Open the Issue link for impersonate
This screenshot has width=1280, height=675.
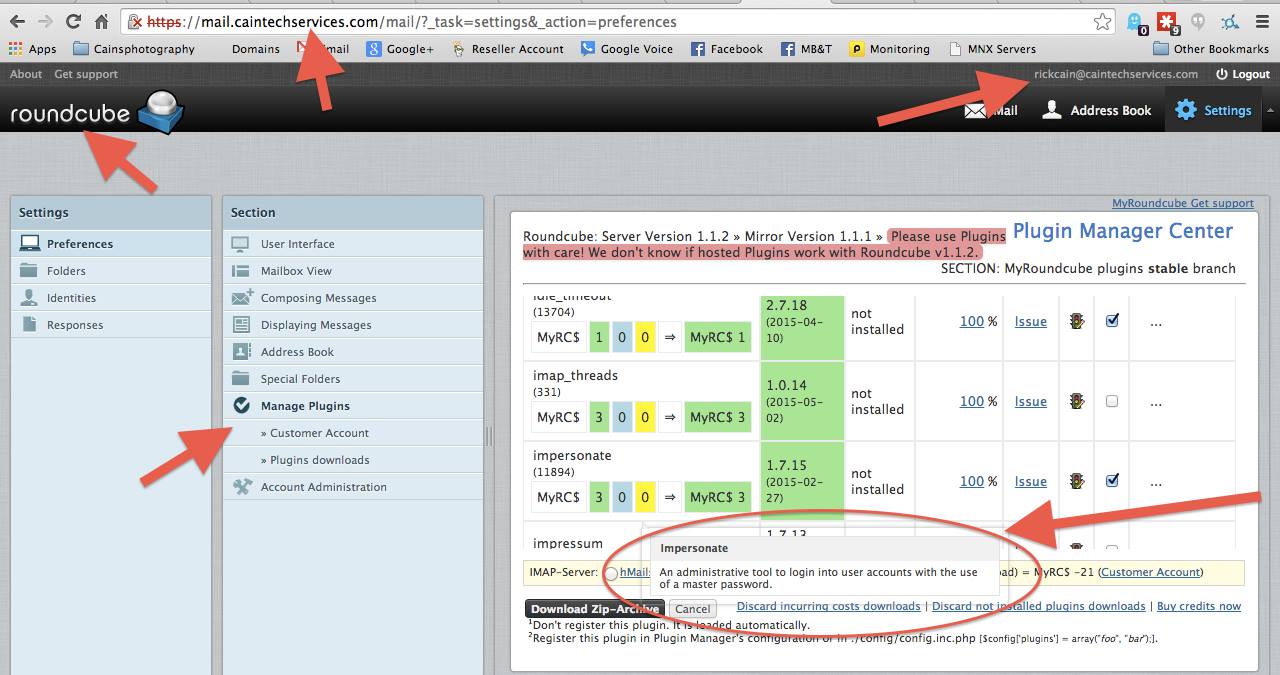1031,481
